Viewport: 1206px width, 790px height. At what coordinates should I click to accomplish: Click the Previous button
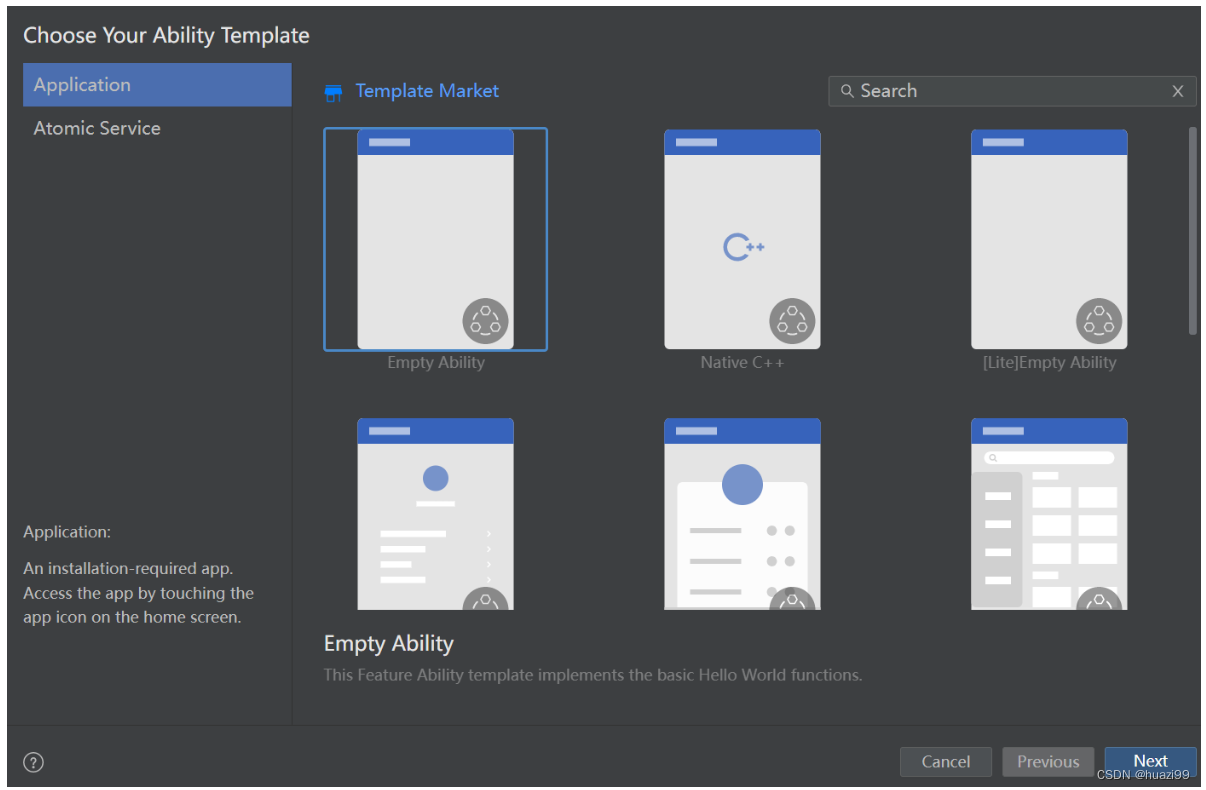point(1048,762)
